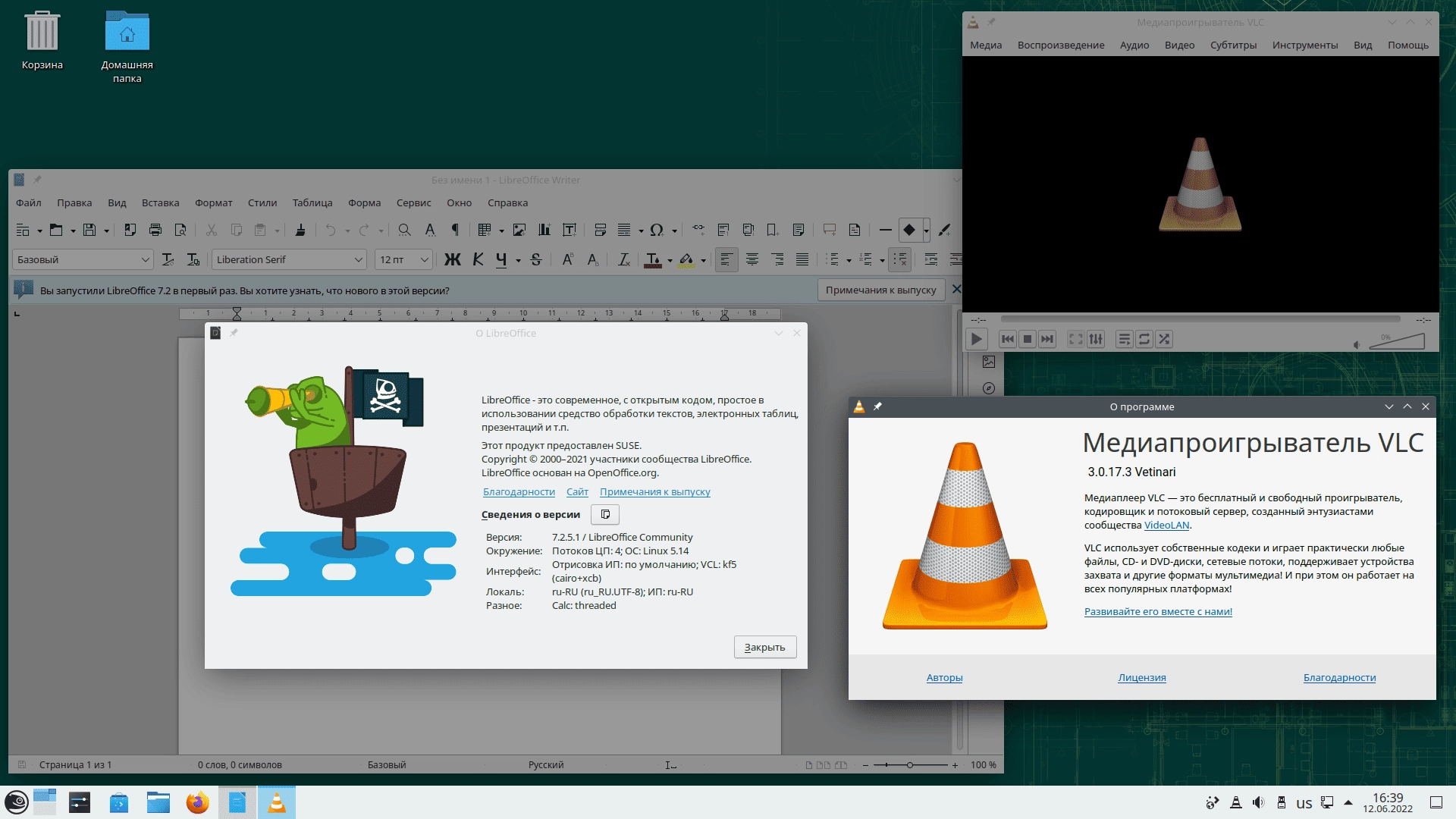Select the Clone Formatting brush in Writer
Image resolution: width=1456 pixels, height=819 pixels.
pos(300,230)
